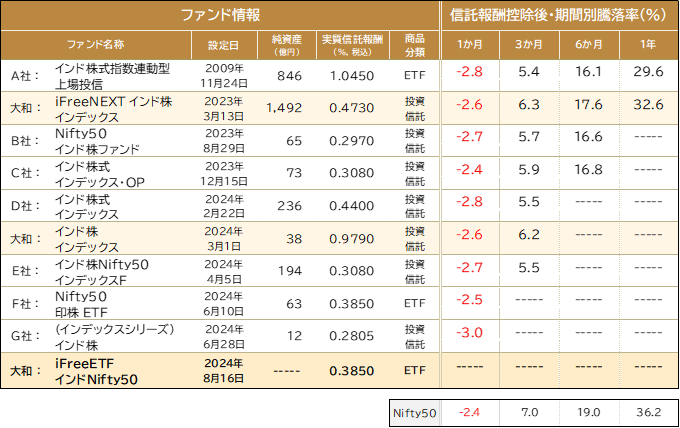This screenshot has width=680, height=428.
Task: Click date 2023年12月15日
Action: 224,173
